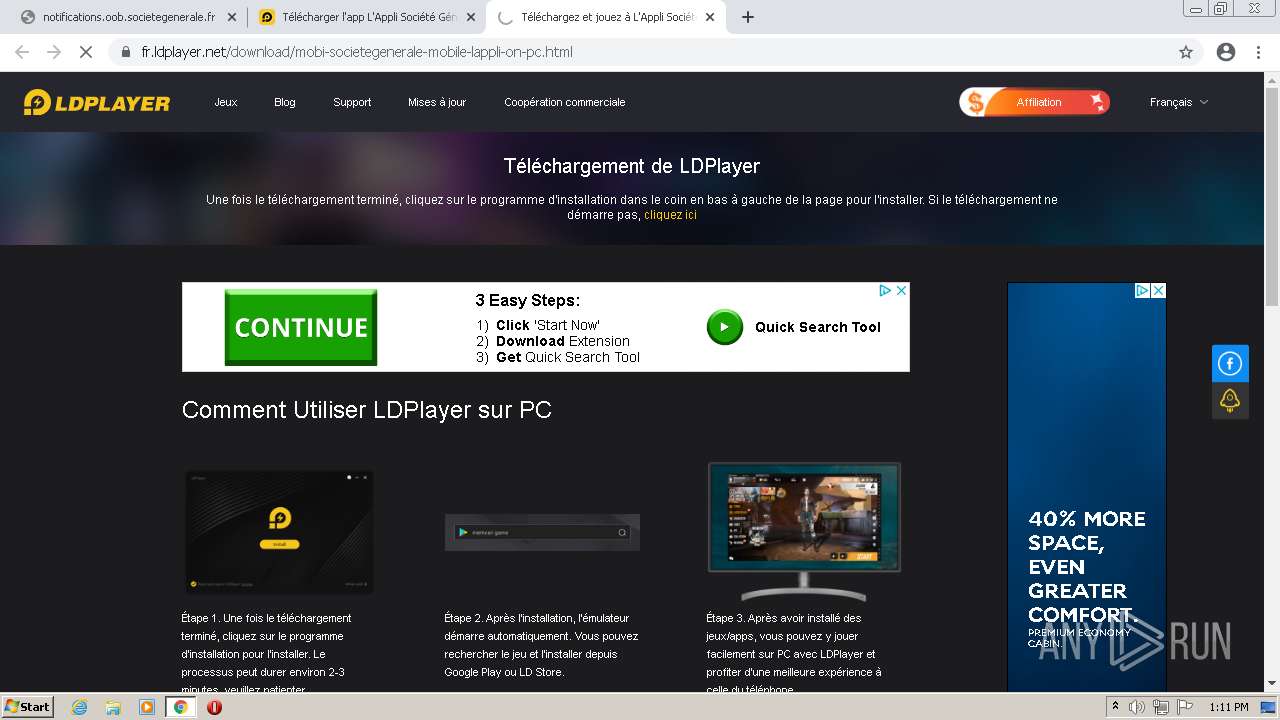Open Chrome profile account icon
Image resolution: width=1280 pixels, height=720 pixels.
tap(1226, 52)
